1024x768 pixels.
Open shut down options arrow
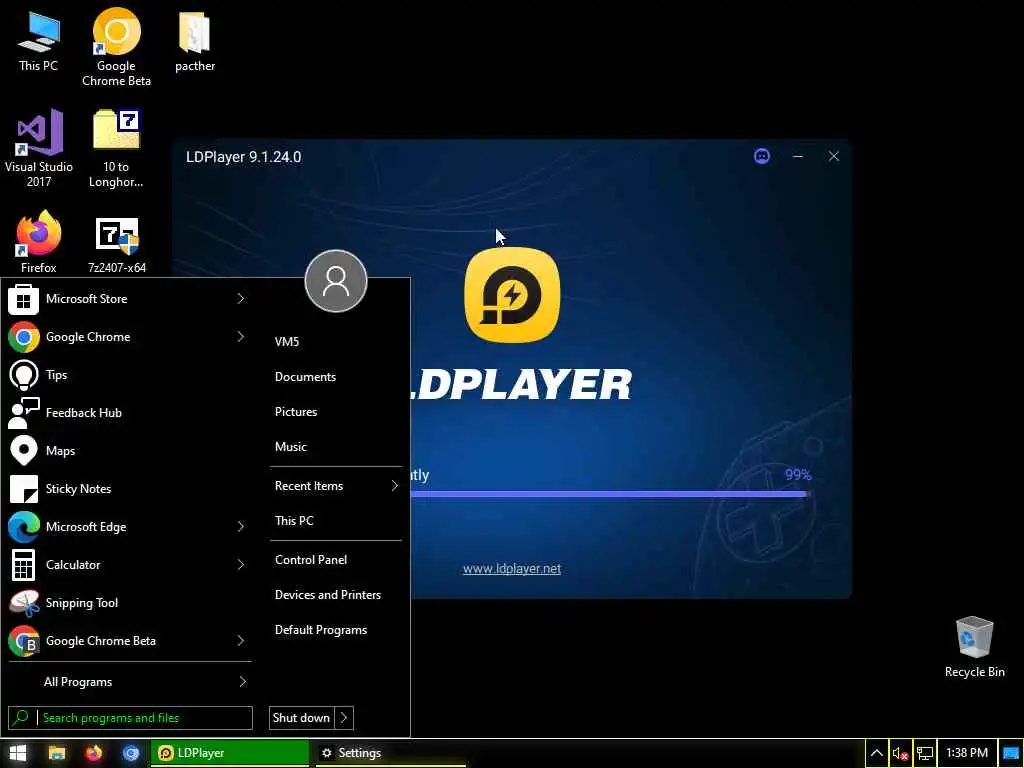point(344,718)
